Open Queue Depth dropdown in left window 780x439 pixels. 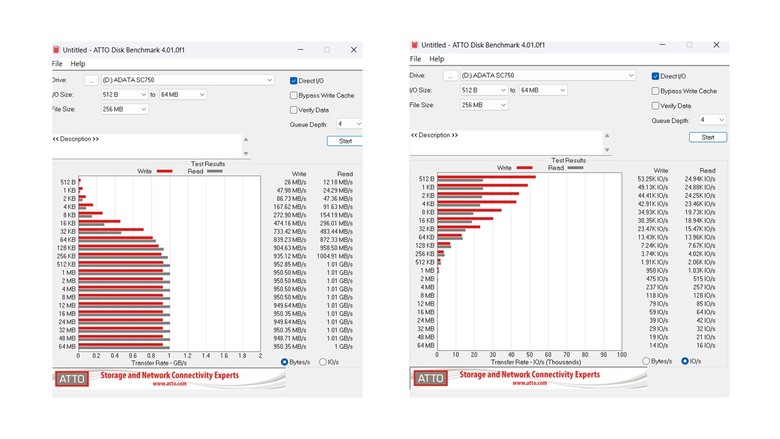pos(349,124)
